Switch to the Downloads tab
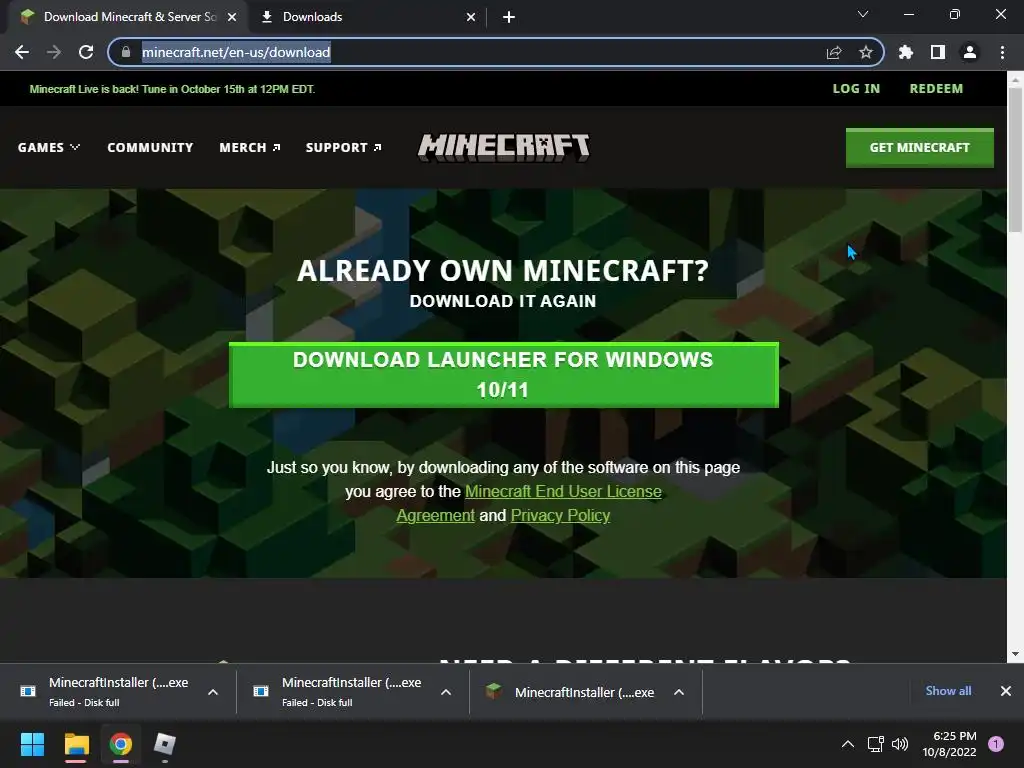The height and width of the screenshot is (768, 1024). tap(367, 17)
